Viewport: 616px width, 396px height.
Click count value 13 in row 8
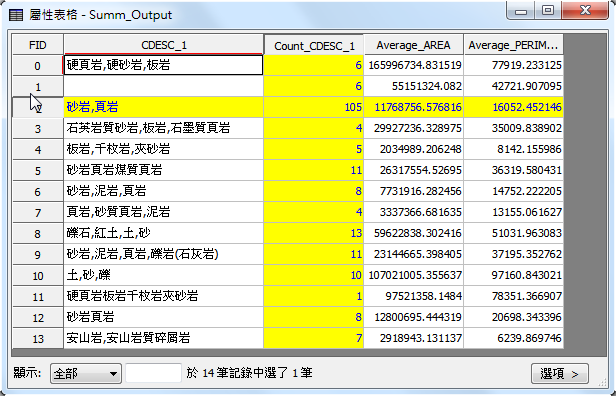(x=314, y=233)
